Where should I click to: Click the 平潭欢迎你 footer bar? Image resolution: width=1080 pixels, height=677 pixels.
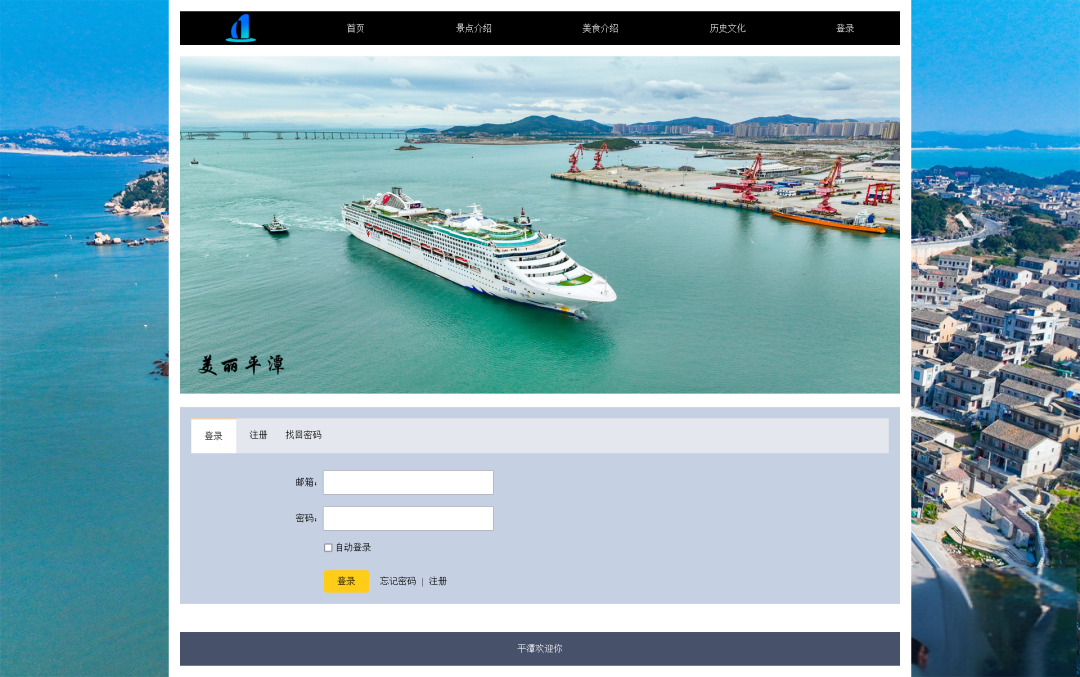coord(539,648)
